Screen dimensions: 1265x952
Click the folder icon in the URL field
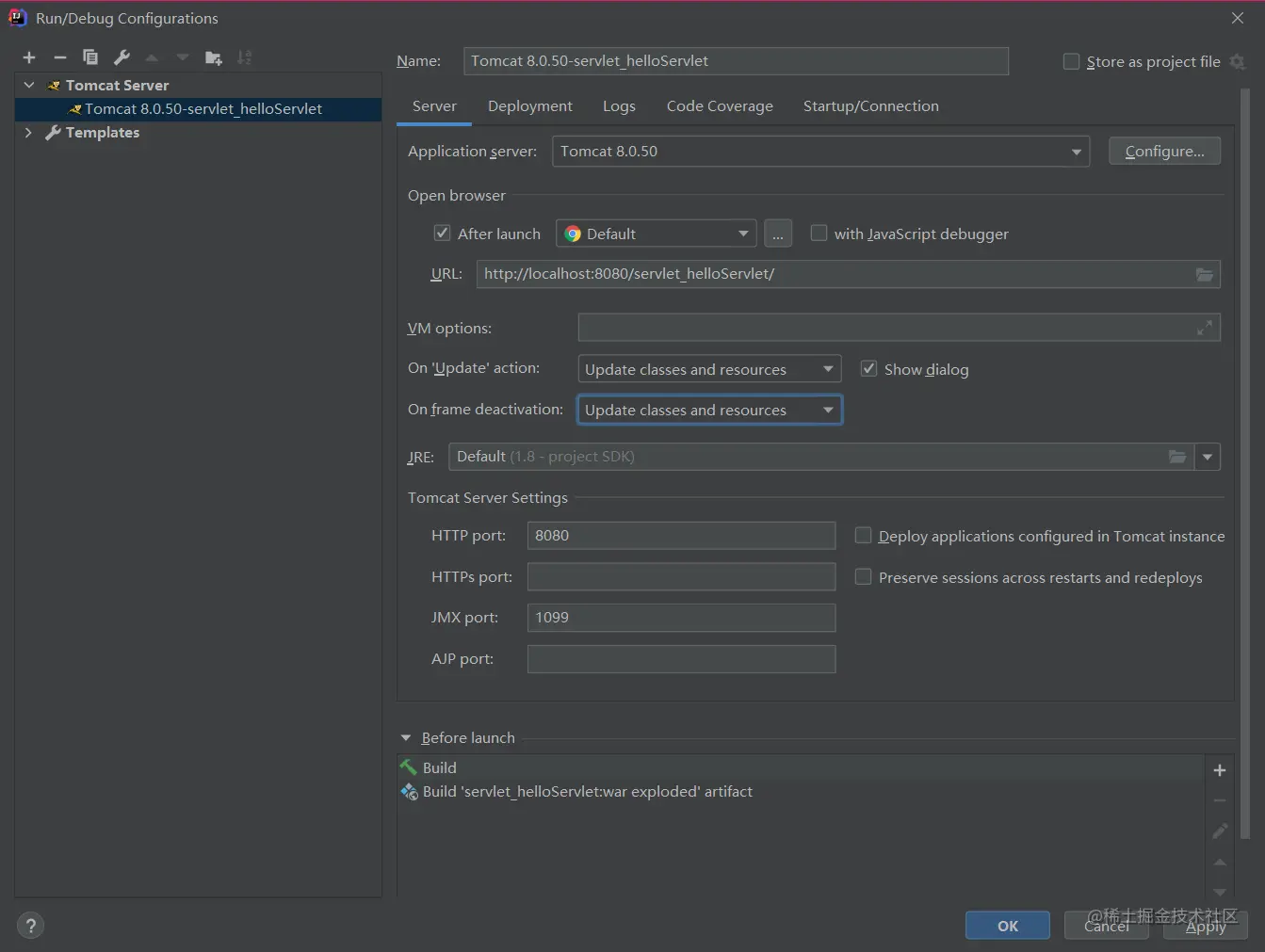tap(1204, 274)
